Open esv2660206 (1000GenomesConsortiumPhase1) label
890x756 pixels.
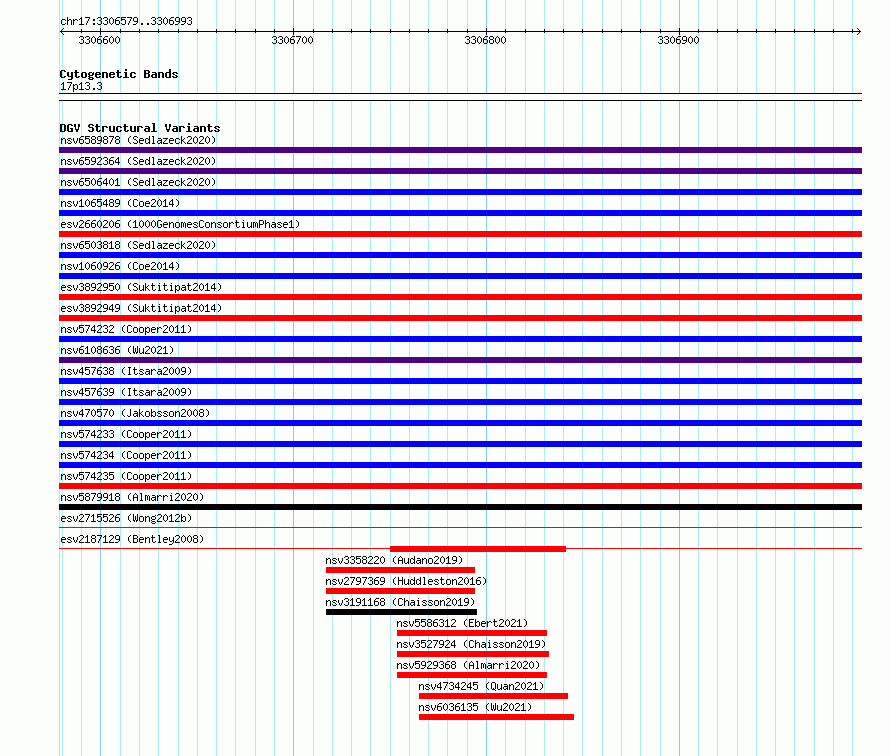click(x=180, y=224)
